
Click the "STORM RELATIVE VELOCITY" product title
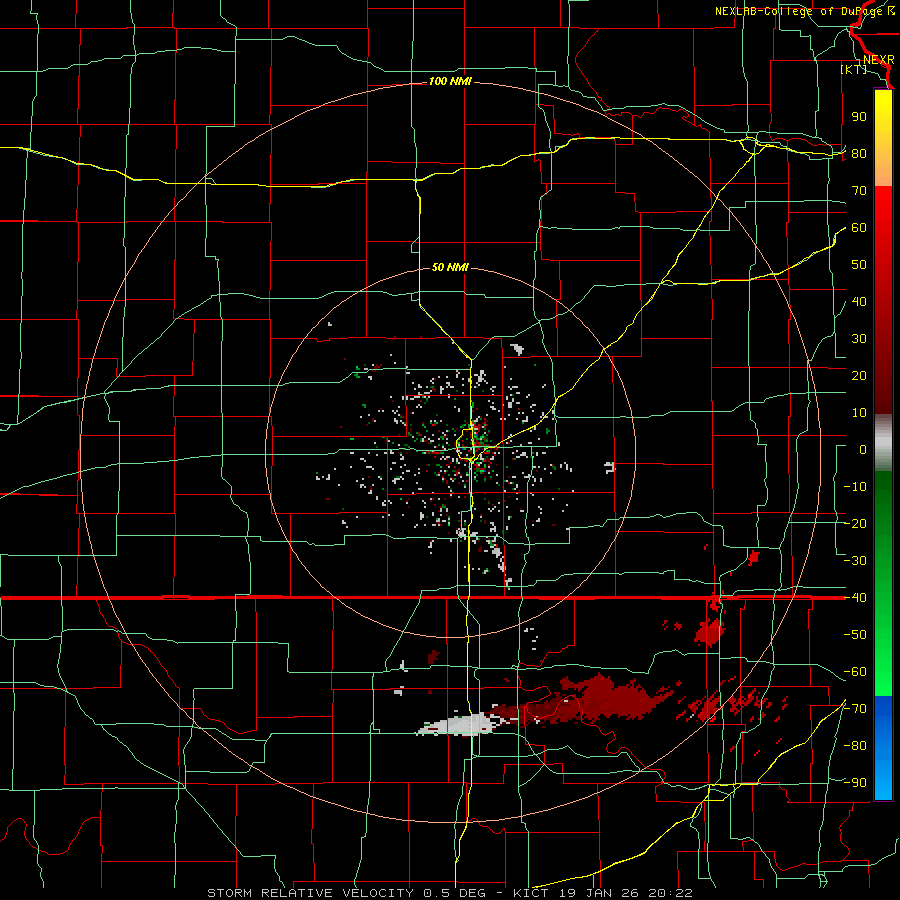point(310,893)
